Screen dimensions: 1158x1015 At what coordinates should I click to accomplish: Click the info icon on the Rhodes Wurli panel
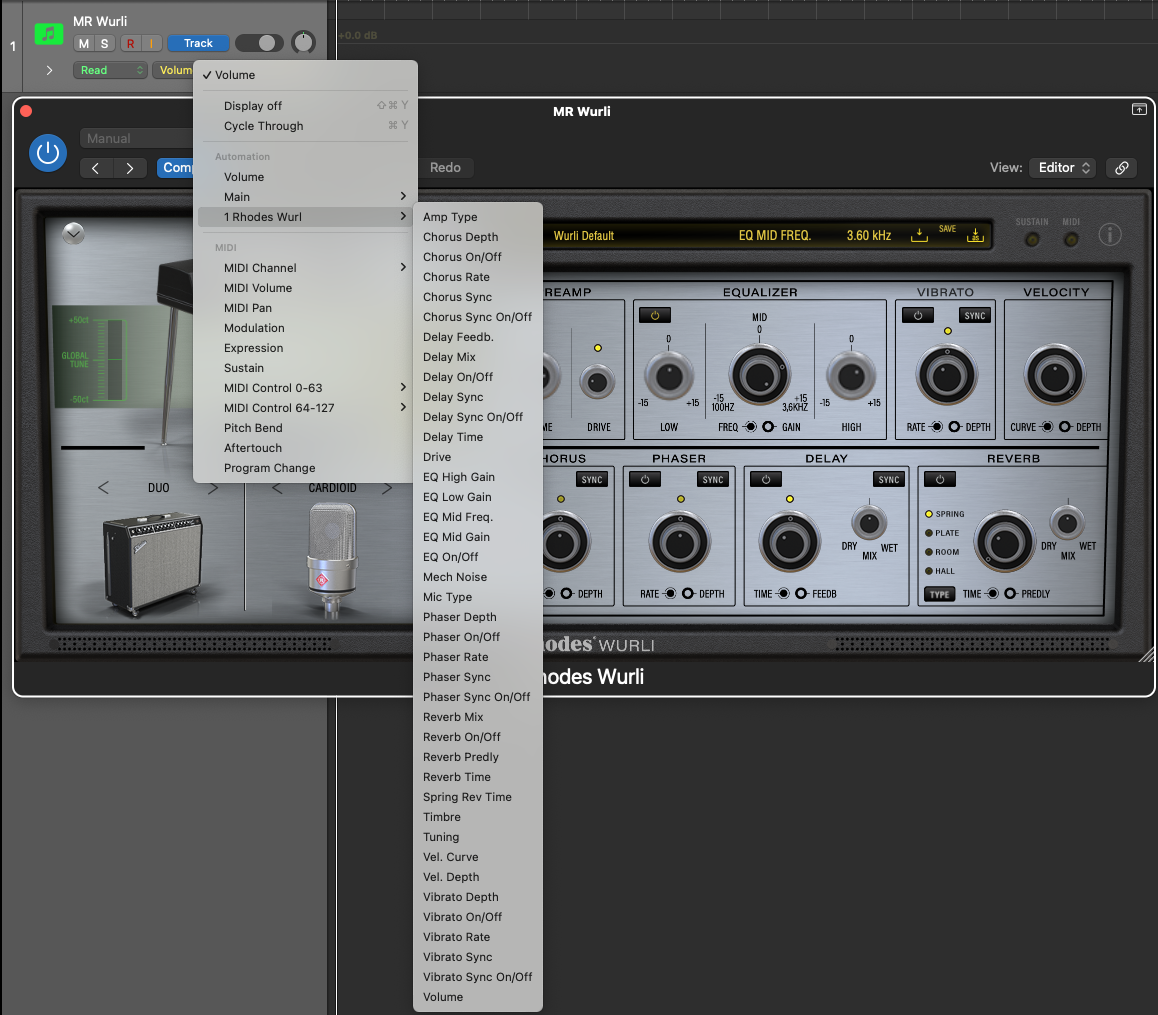[1109, 235]
